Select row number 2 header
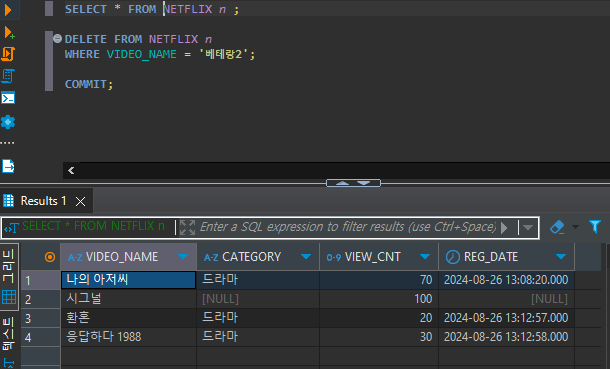 [40, 299]
